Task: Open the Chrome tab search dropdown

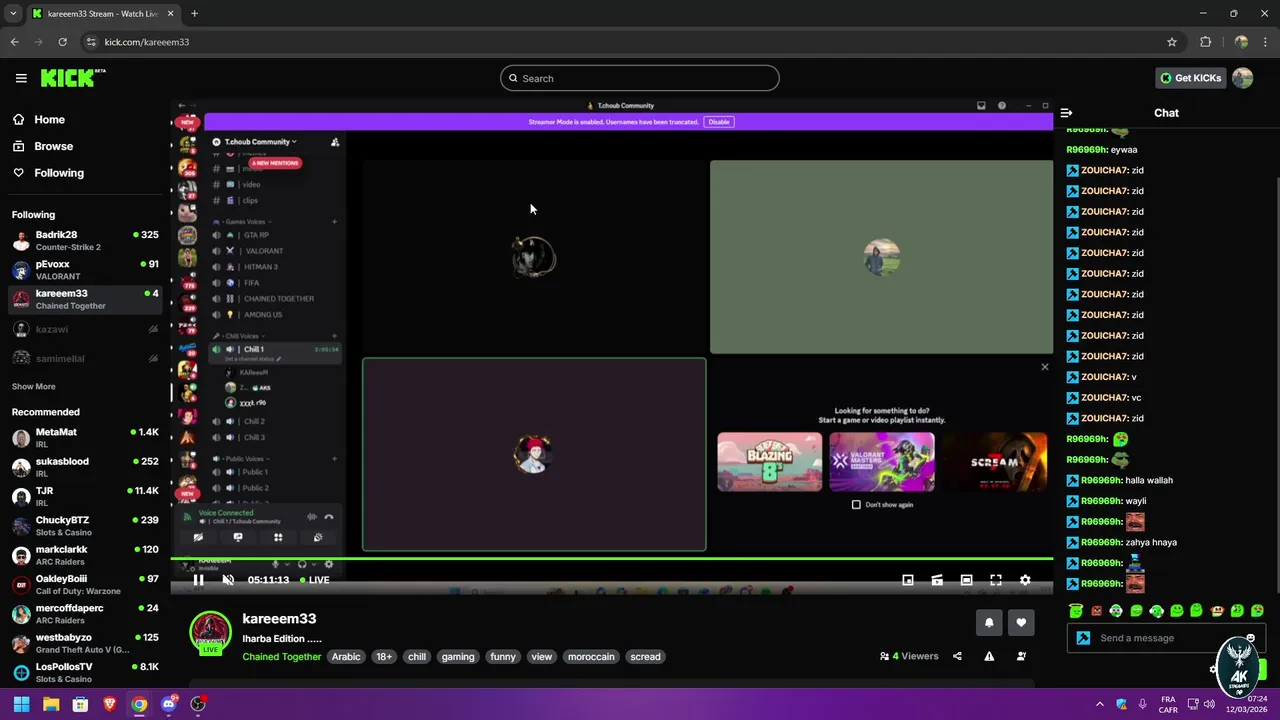Action: [13, 14]
